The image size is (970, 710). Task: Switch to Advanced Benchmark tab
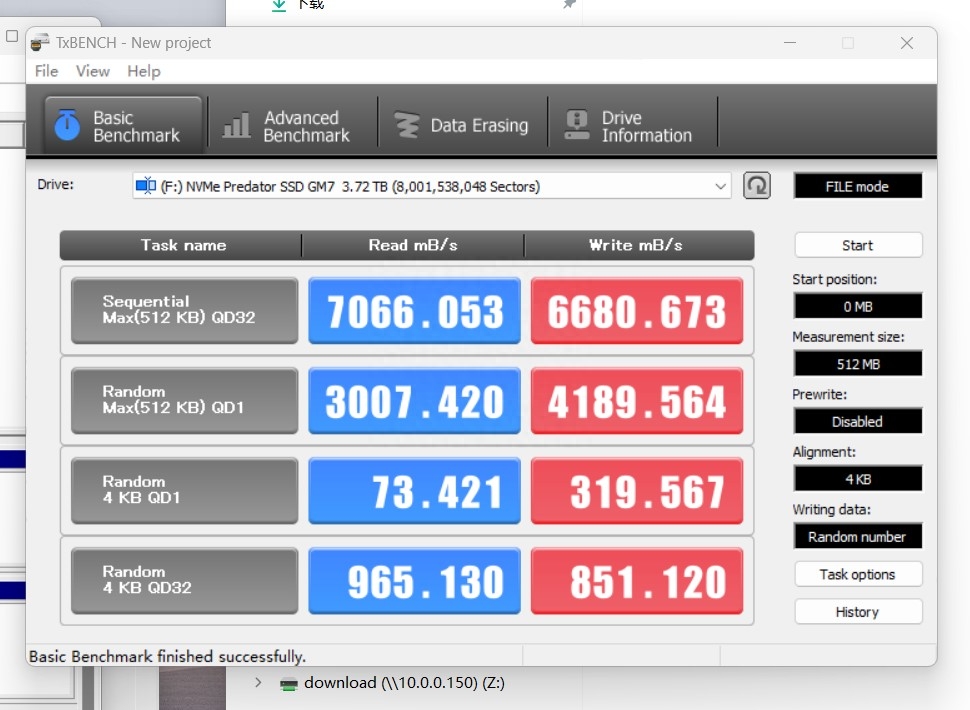(293, 125)
